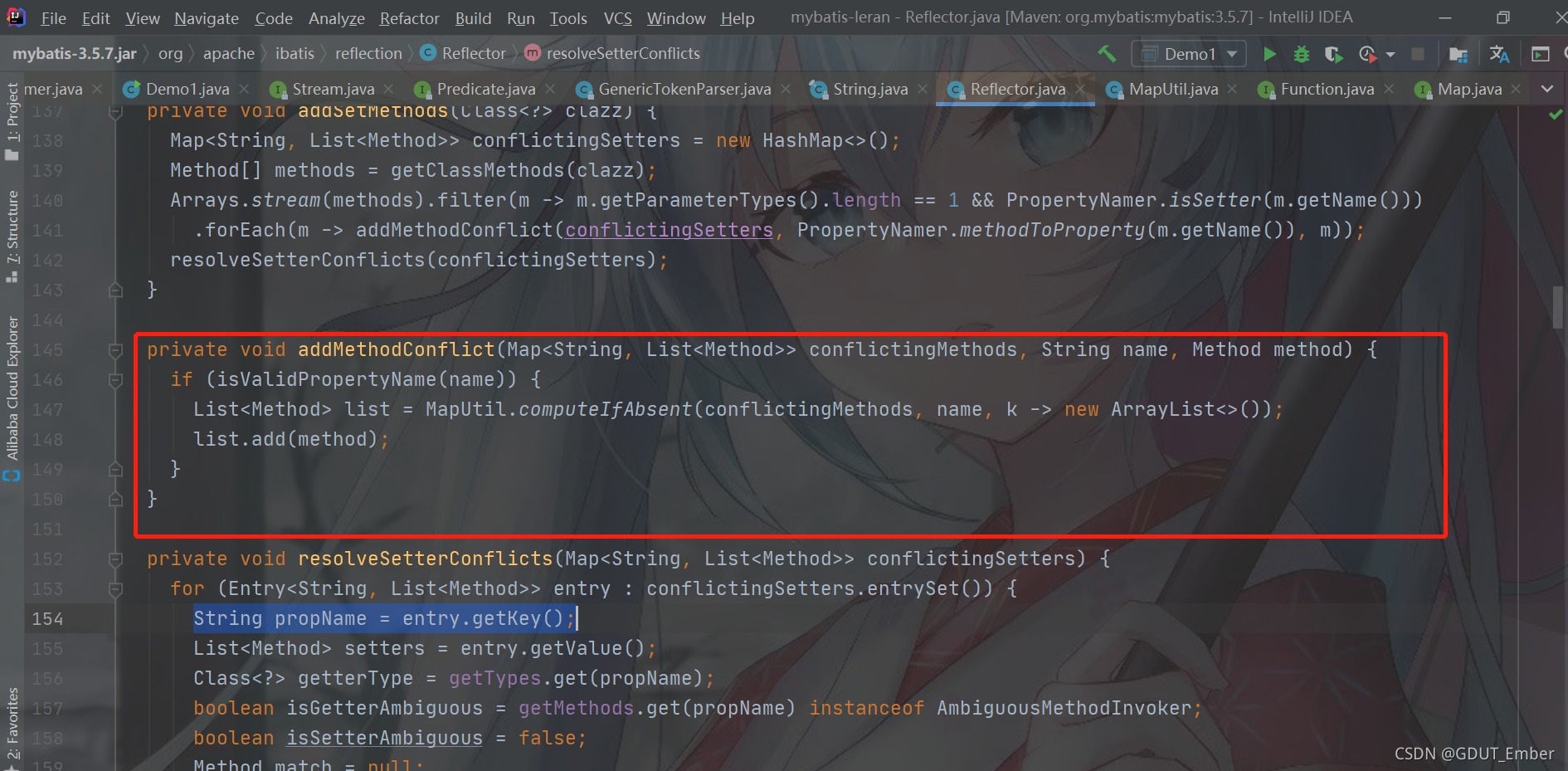Open the Project tool window

(12, 121)
